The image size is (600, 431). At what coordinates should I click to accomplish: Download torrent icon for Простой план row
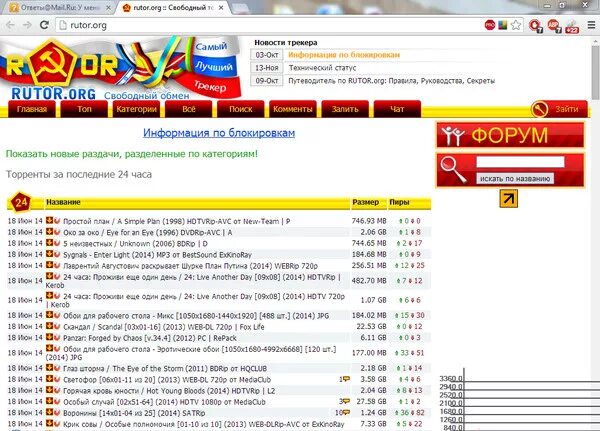pos(49,220)
